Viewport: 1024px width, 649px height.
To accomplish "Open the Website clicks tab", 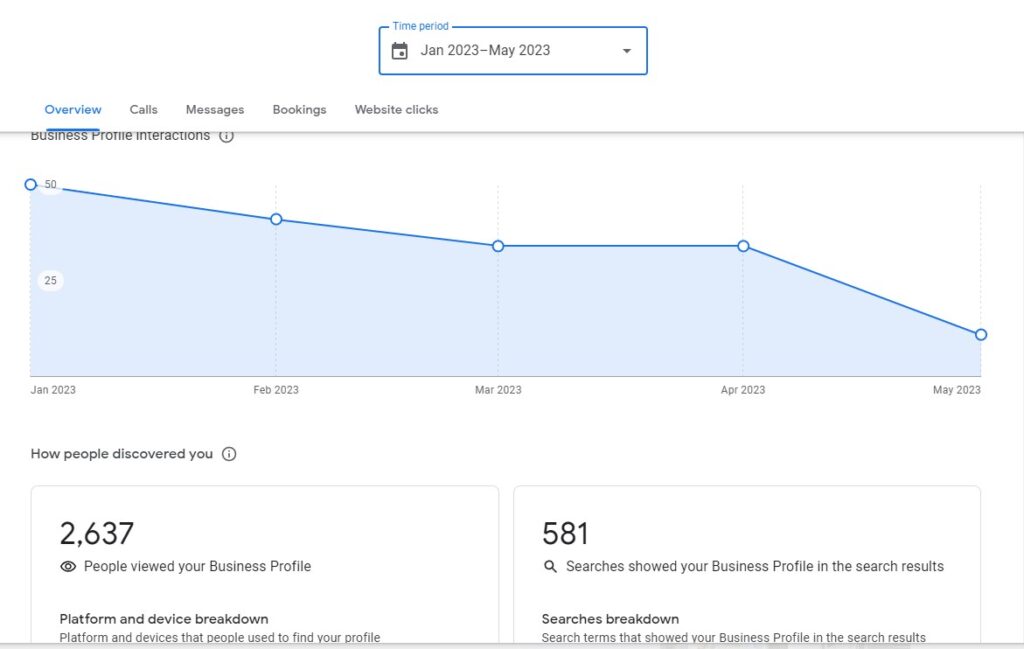I will [396, 110].
